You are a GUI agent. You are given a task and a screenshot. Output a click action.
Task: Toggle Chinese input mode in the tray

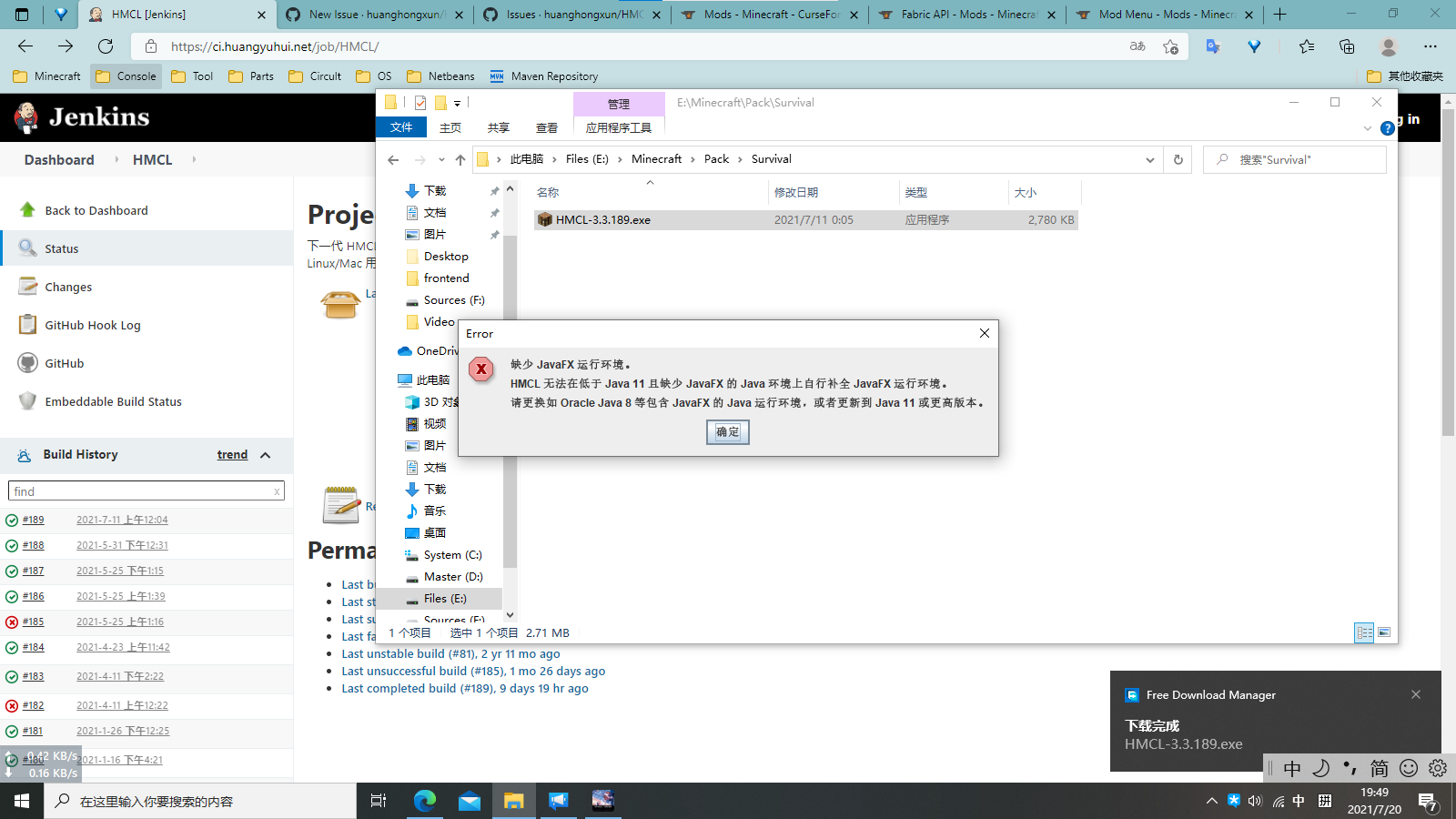(1297, 802)
